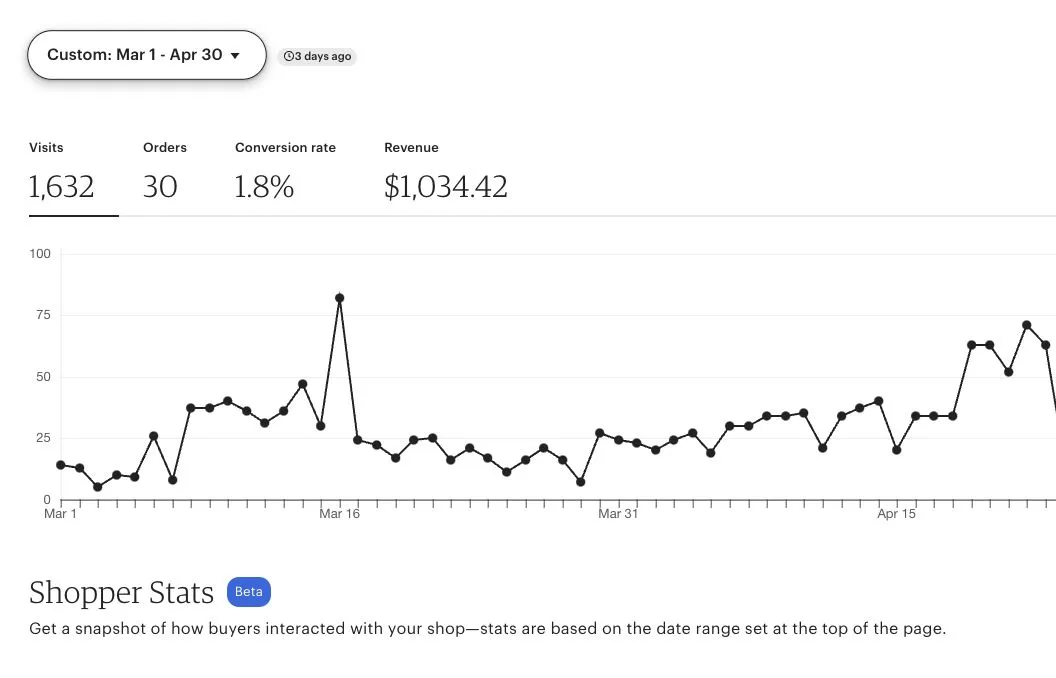Click the Mar 16 x-axis label
This screenshot has width=1056, height=678.
click(339, 514)
